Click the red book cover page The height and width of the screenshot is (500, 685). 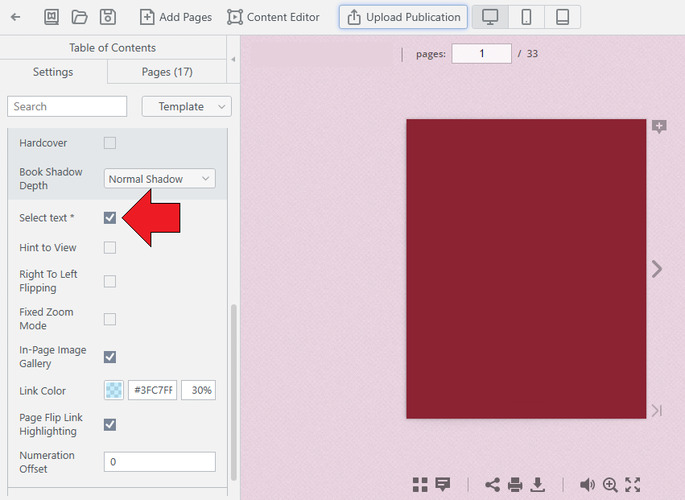pos(526,269)
